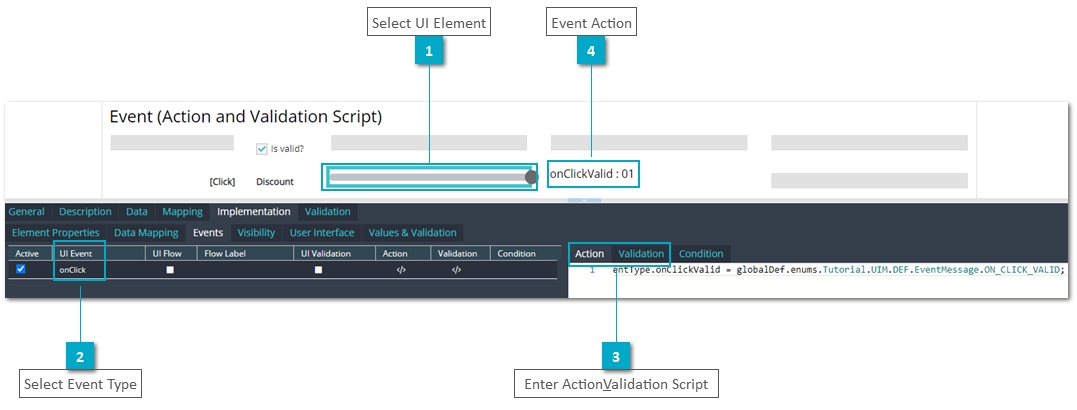Viewport: 1077px width, 410px height.
Task: Switch to Element Properties sub-tab
Action: pyautogui.click(x=56, y=233)
